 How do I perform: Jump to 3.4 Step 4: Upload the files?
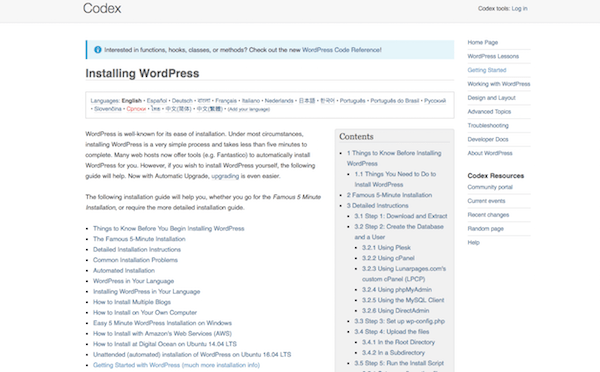[392, 332]
